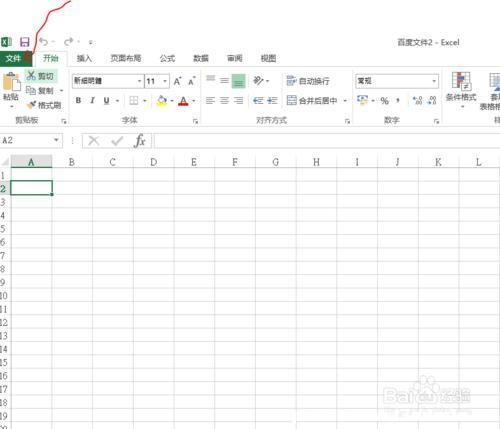
Task: Click the Redo arrow icon
Action: 69,42
